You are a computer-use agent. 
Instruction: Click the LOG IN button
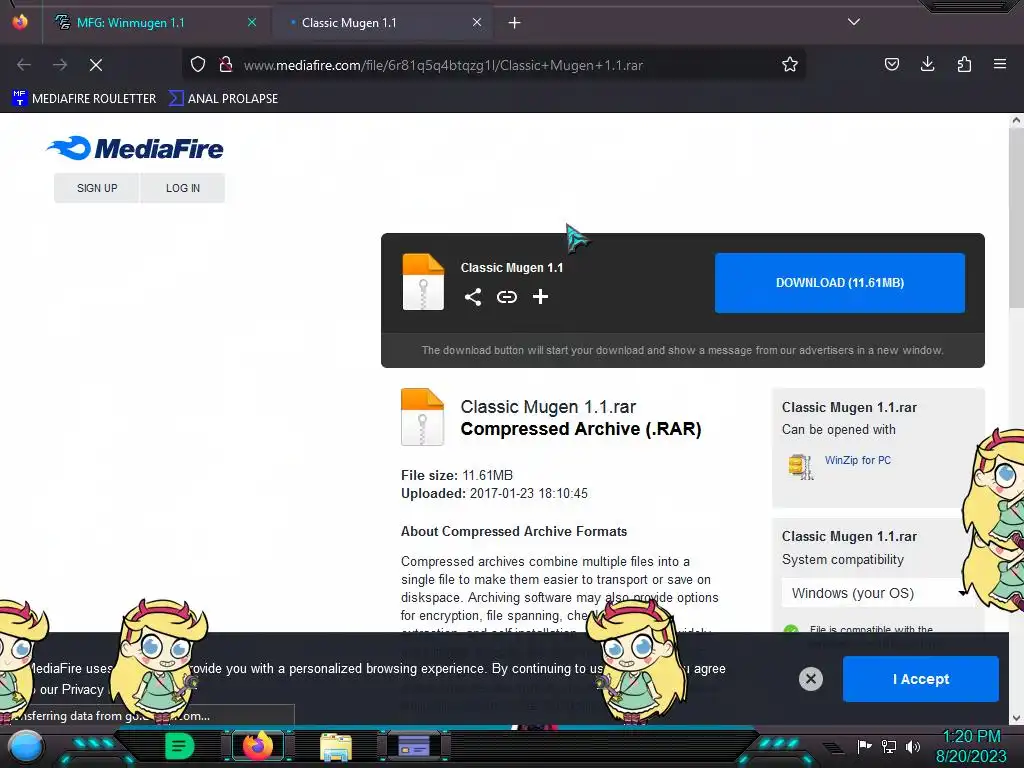point(183,188)
